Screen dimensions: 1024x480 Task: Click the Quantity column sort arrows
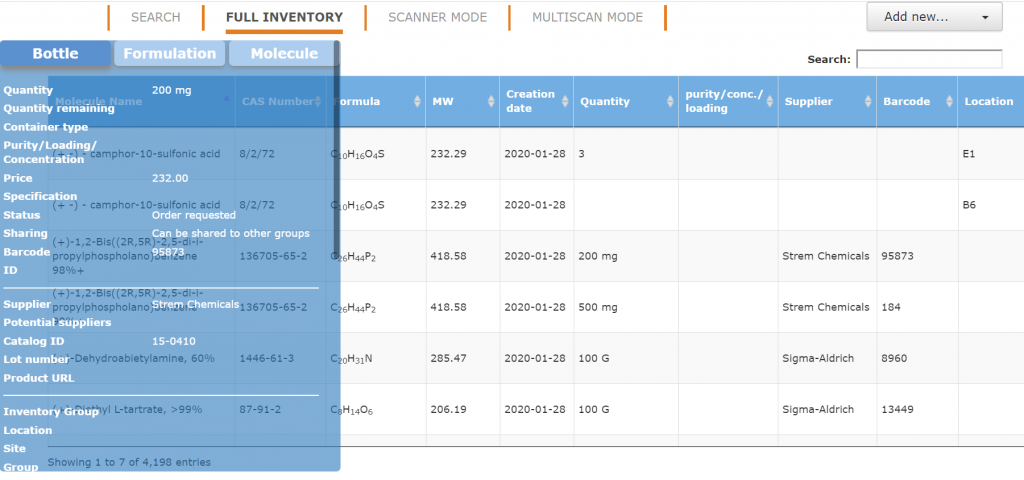(668, 102)
